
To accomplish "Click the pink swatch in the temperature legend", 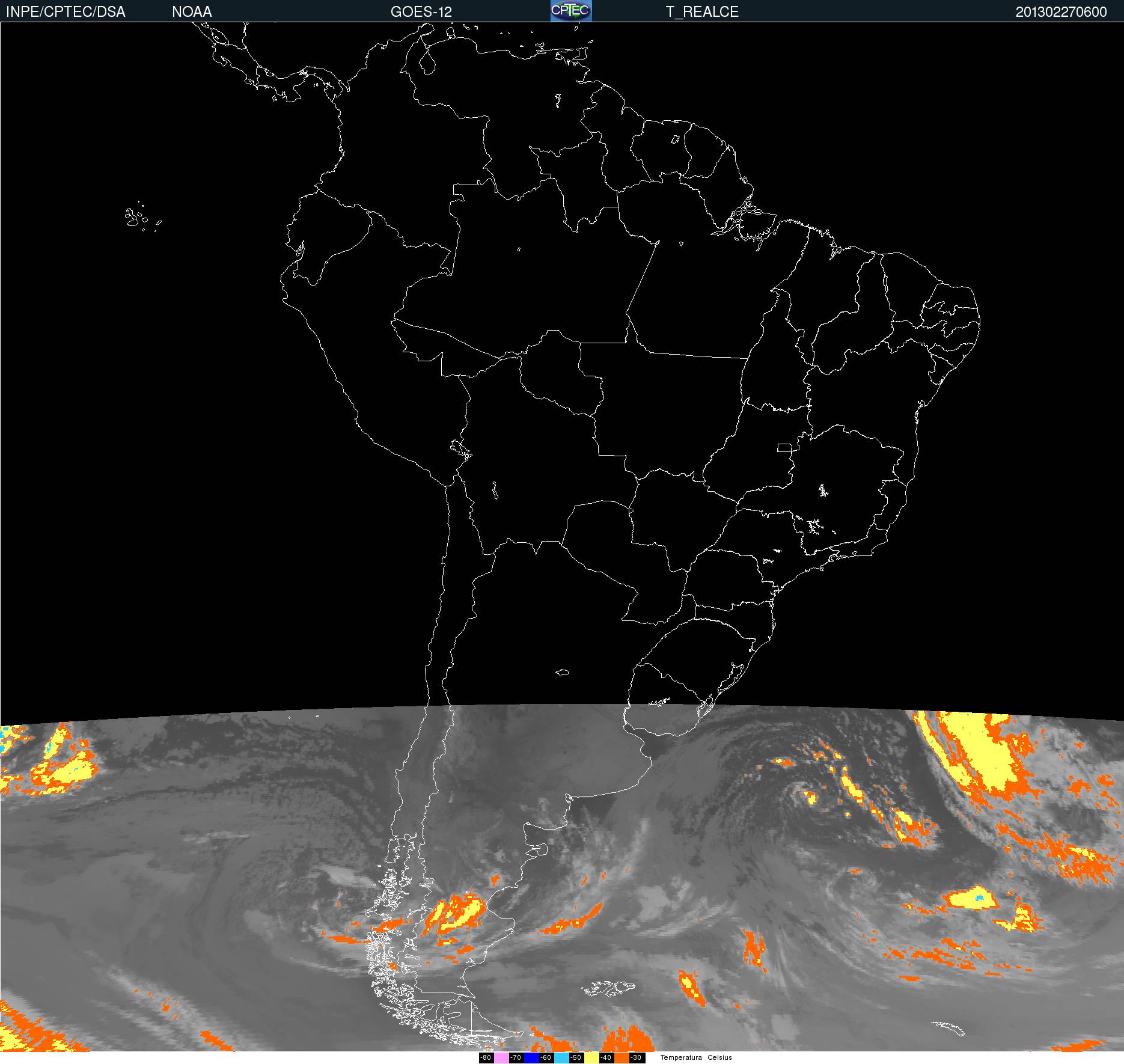I will point(501,1057).
